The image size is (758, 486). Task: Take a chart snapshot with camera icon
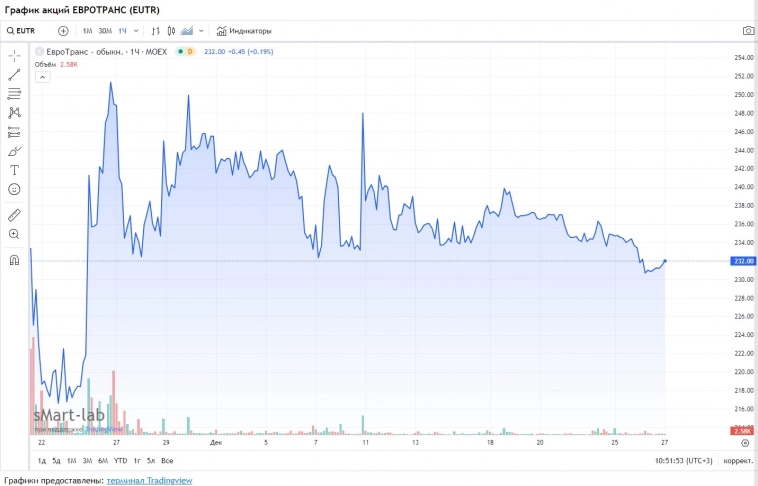[748, 31]
